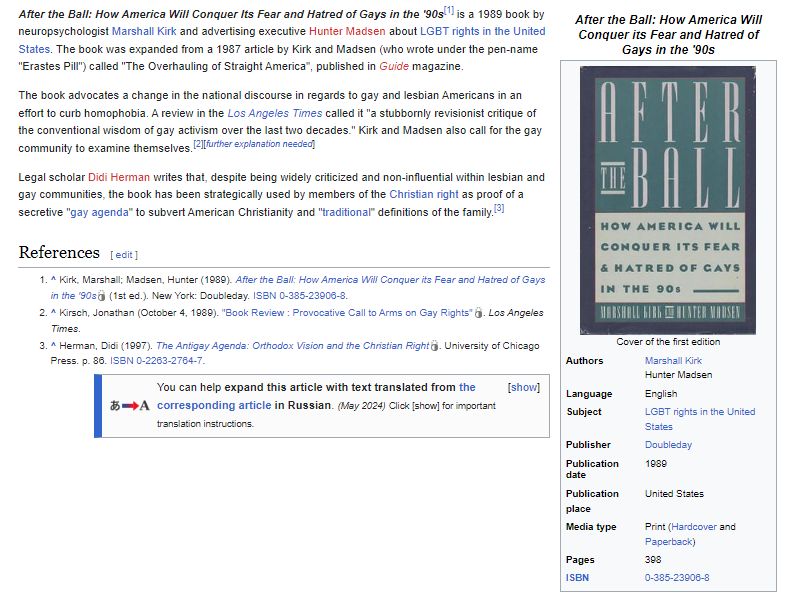Click the References section heading
The width and height of the screenshot is (803, 596).
59,252
